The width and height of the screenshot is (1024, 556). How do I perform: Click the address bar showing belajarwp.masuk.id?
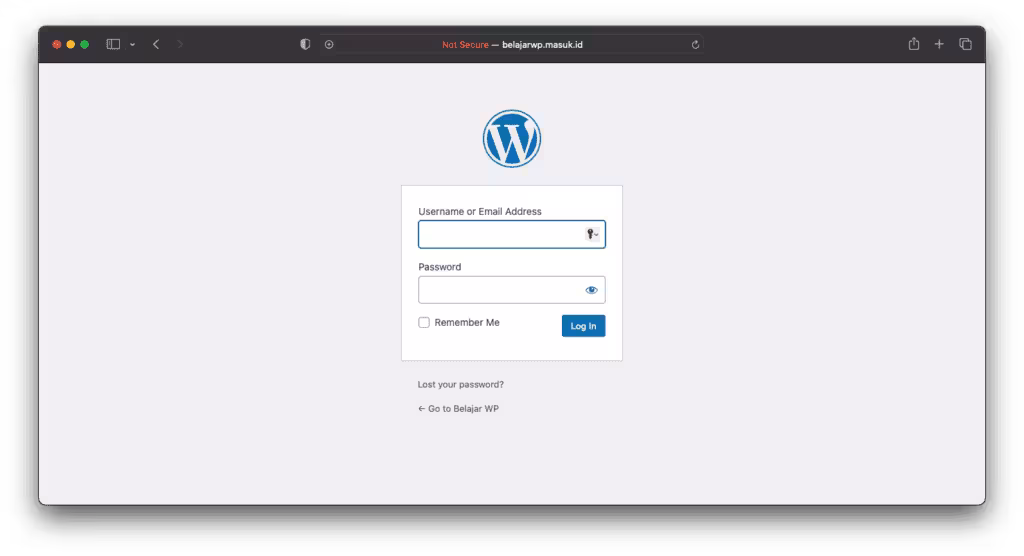(x=511, y=44)
